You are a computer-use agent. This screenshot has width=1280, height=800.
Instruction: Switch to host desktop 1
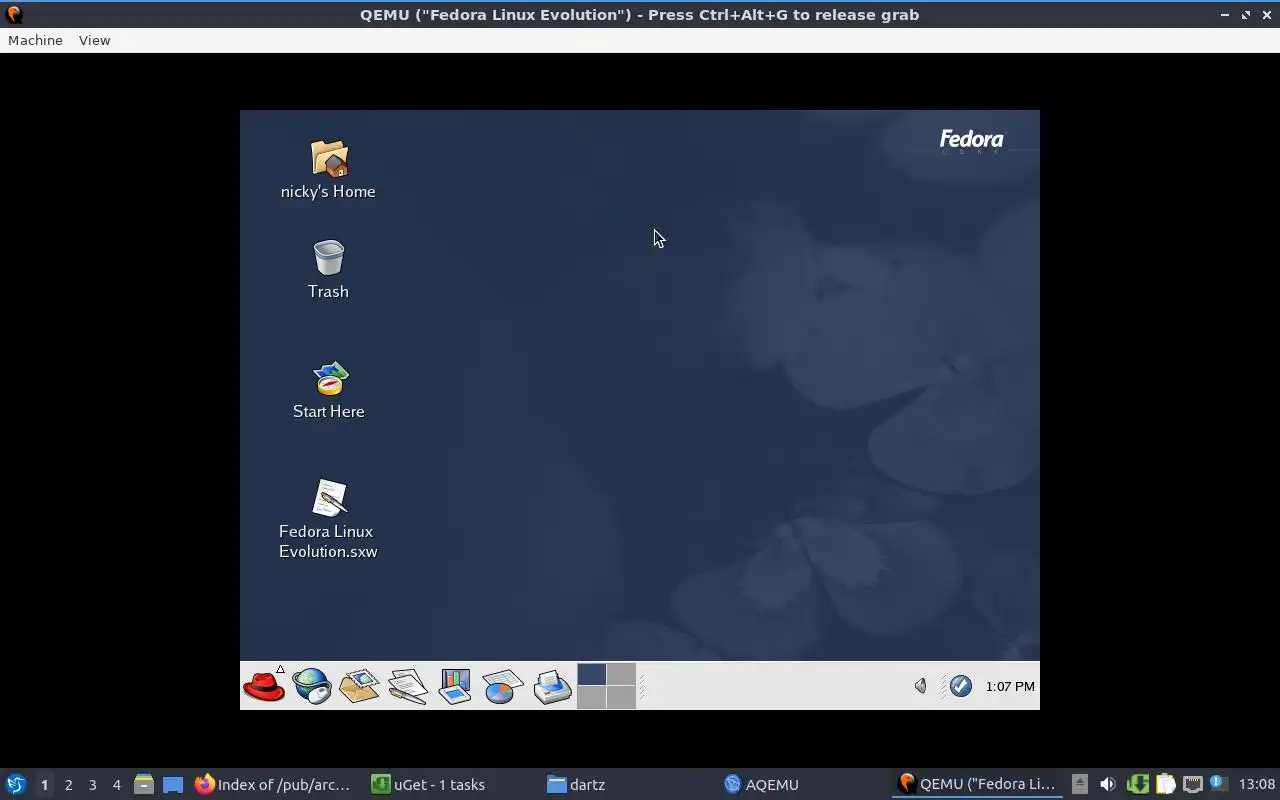click(x=44, y=785)
